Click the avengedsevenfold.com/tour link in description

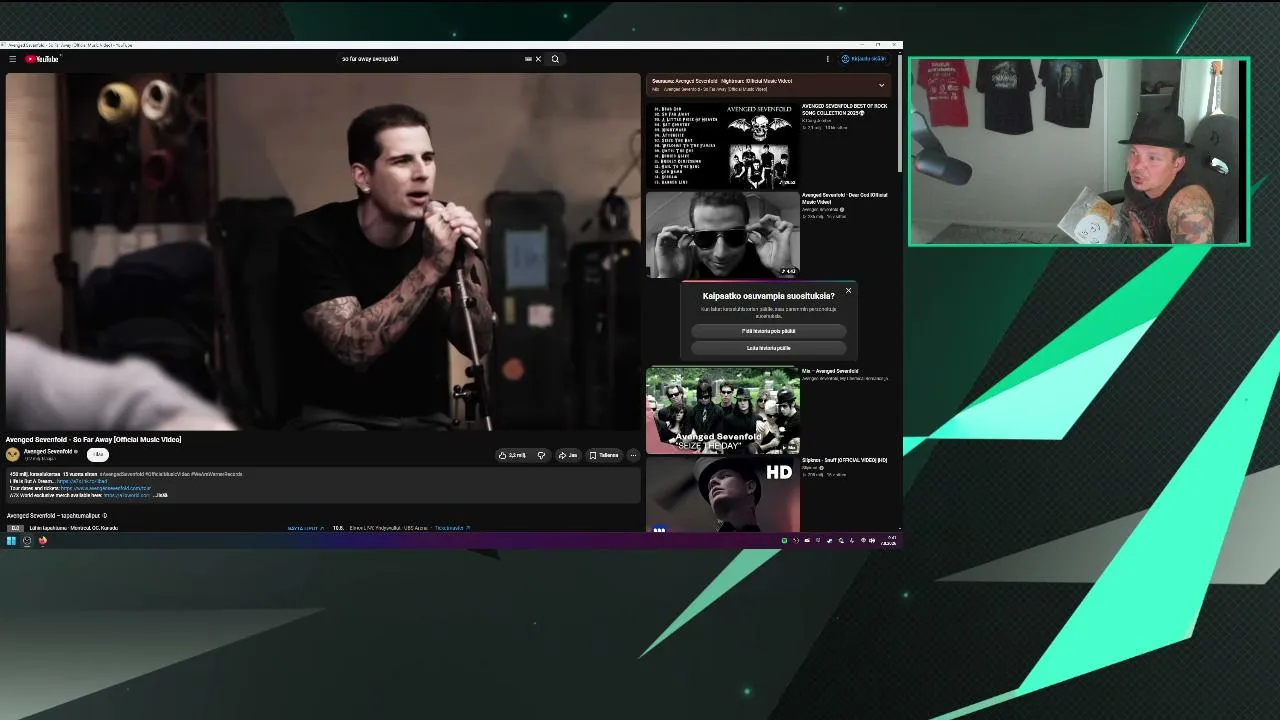[106, 488]
